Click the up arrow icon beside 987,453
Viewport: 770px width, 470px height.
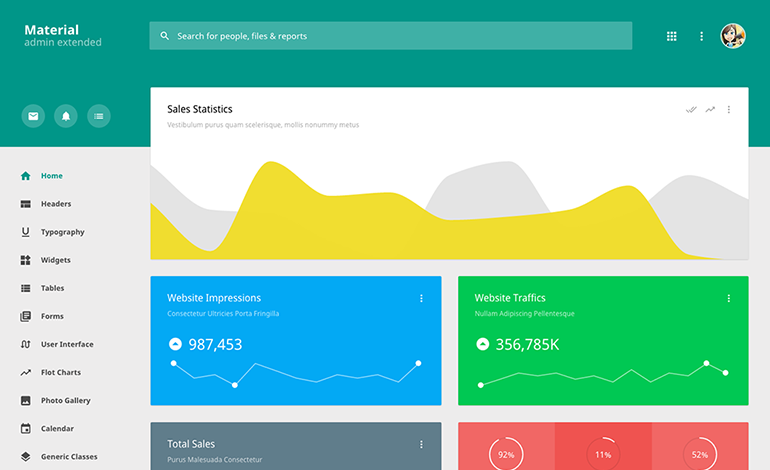point(175,344)
